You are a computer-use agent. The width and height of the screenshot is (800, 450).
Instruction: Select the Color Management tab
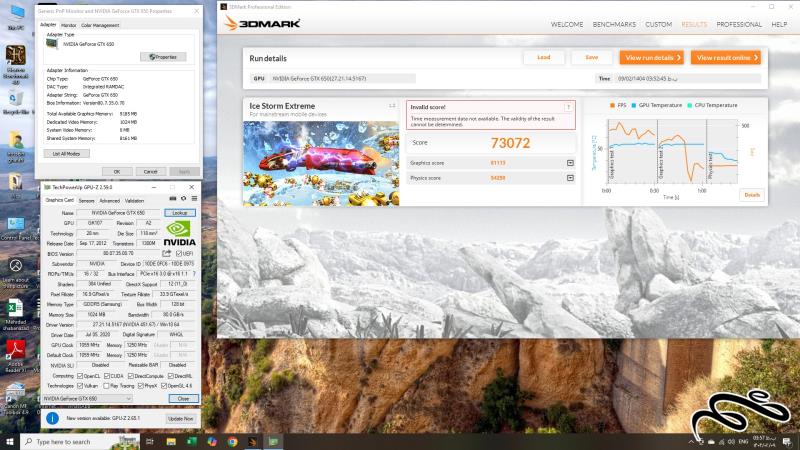click(100, 25)
